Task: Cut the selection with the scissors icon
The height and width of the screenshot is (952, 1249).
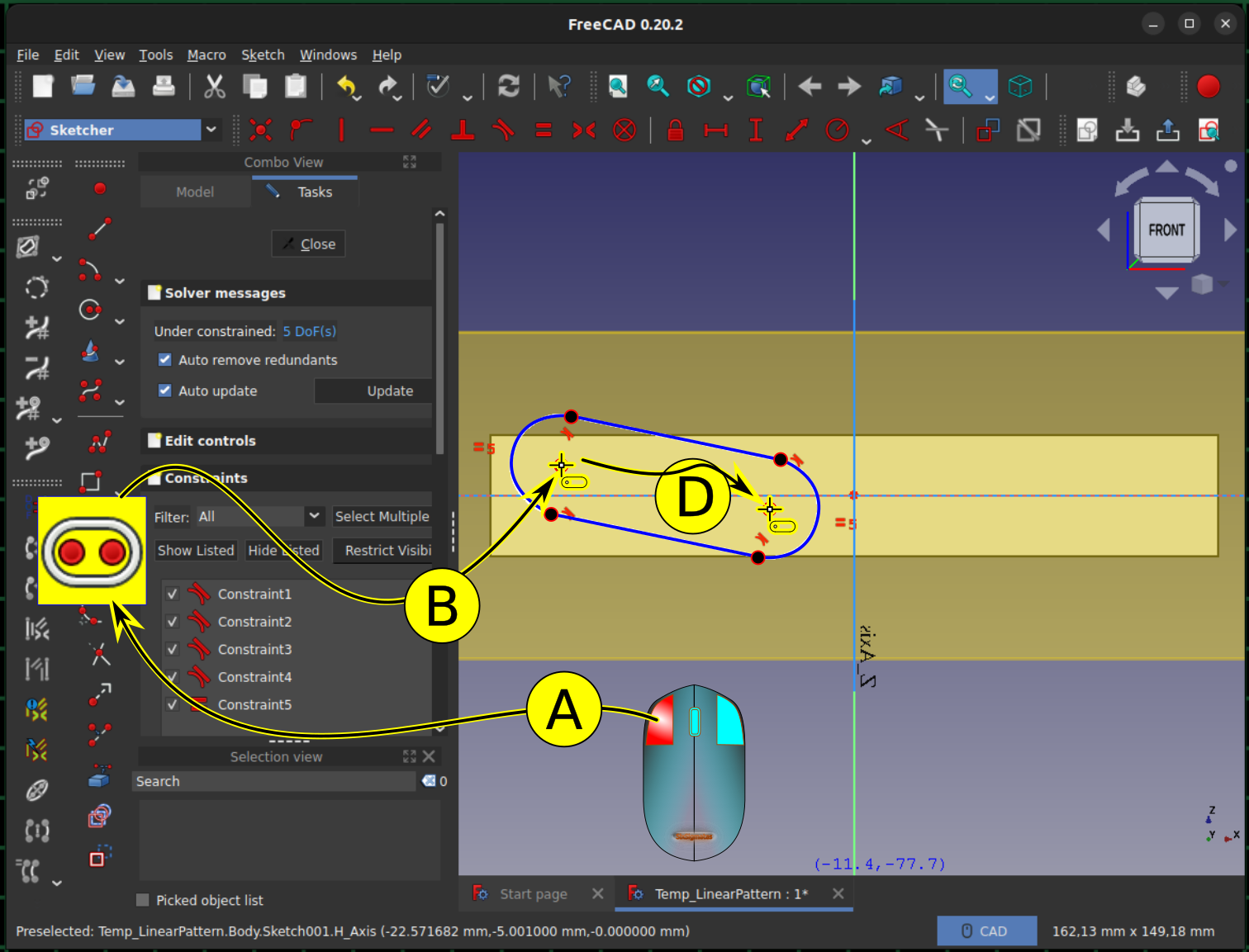Action: pos(215,86)
